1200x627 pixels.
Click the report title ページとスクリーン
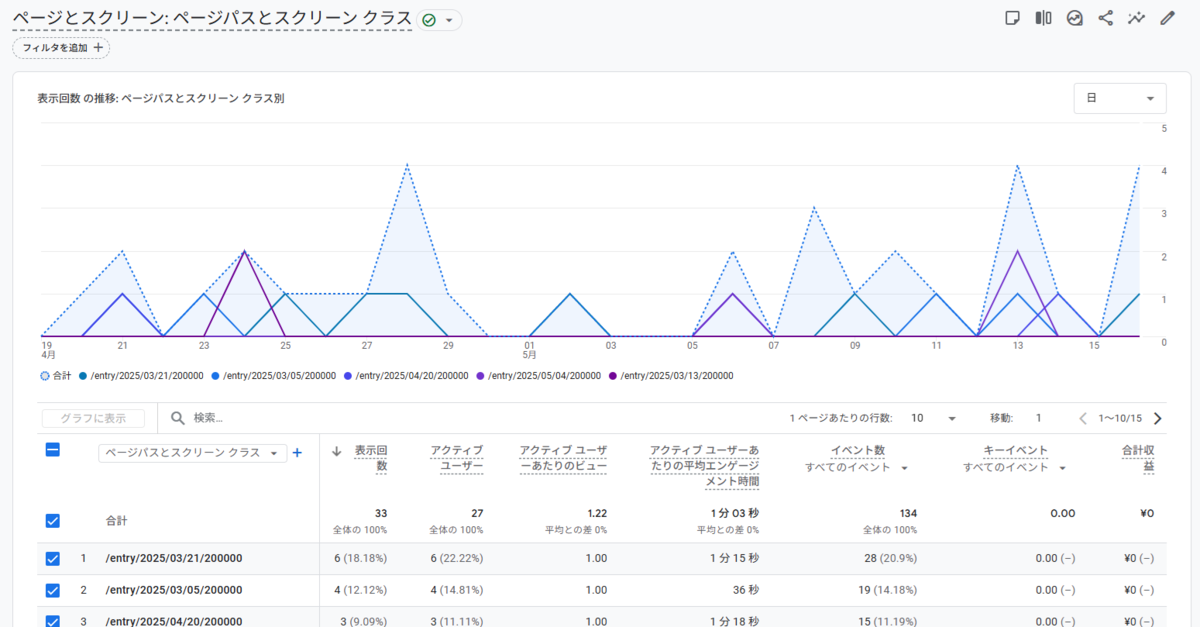coord(212,18)
